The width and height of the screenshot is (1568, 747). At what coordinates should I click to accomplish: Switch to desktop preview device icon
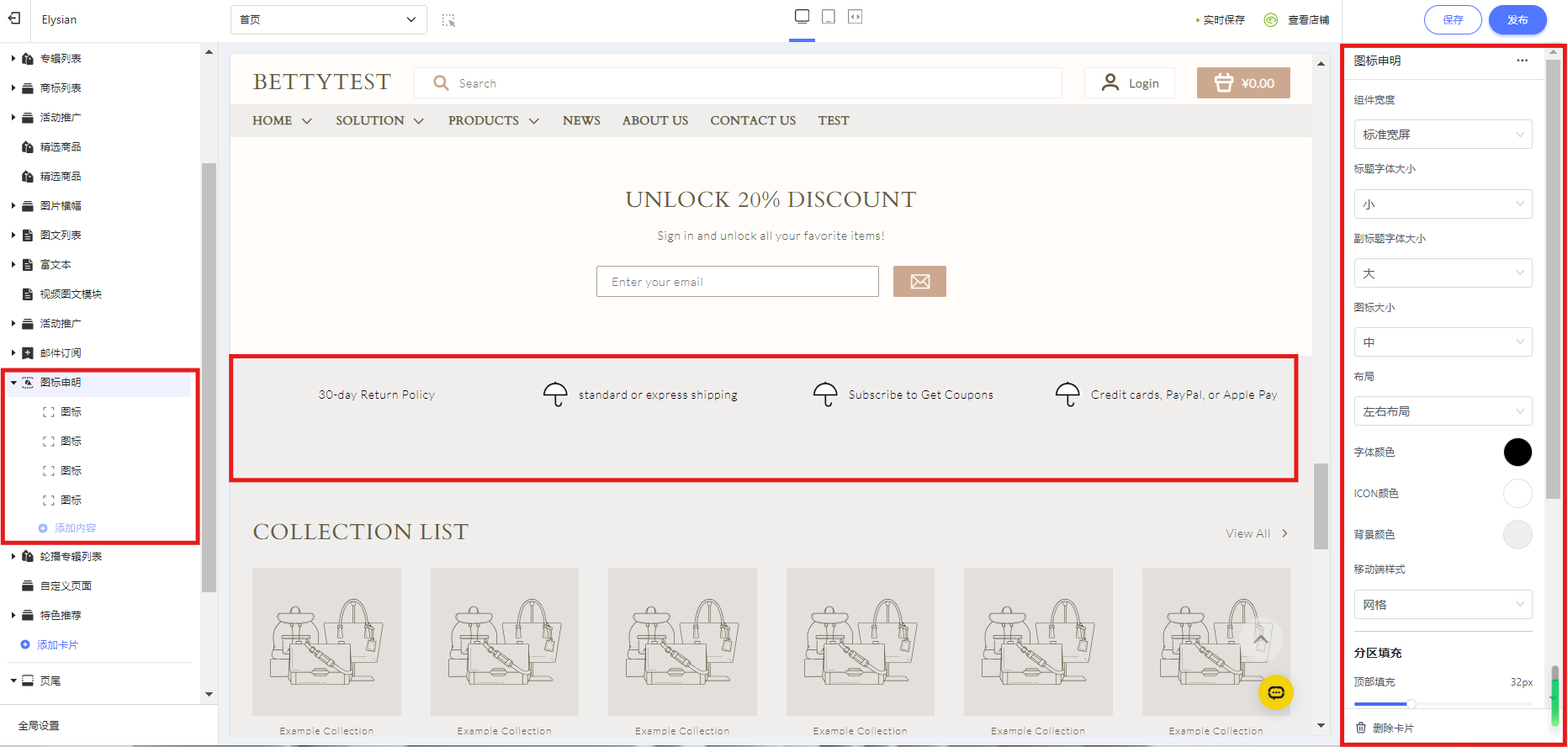click(x=802, y=17)
